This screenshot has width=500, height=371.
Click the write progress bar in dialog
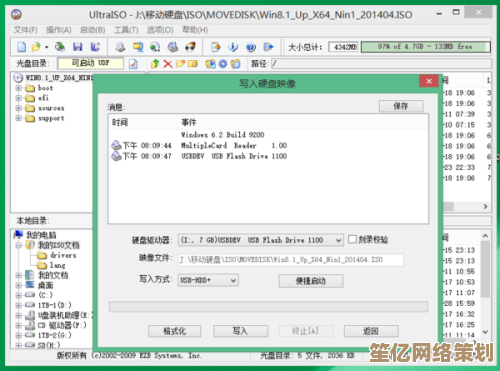point(268,307)
